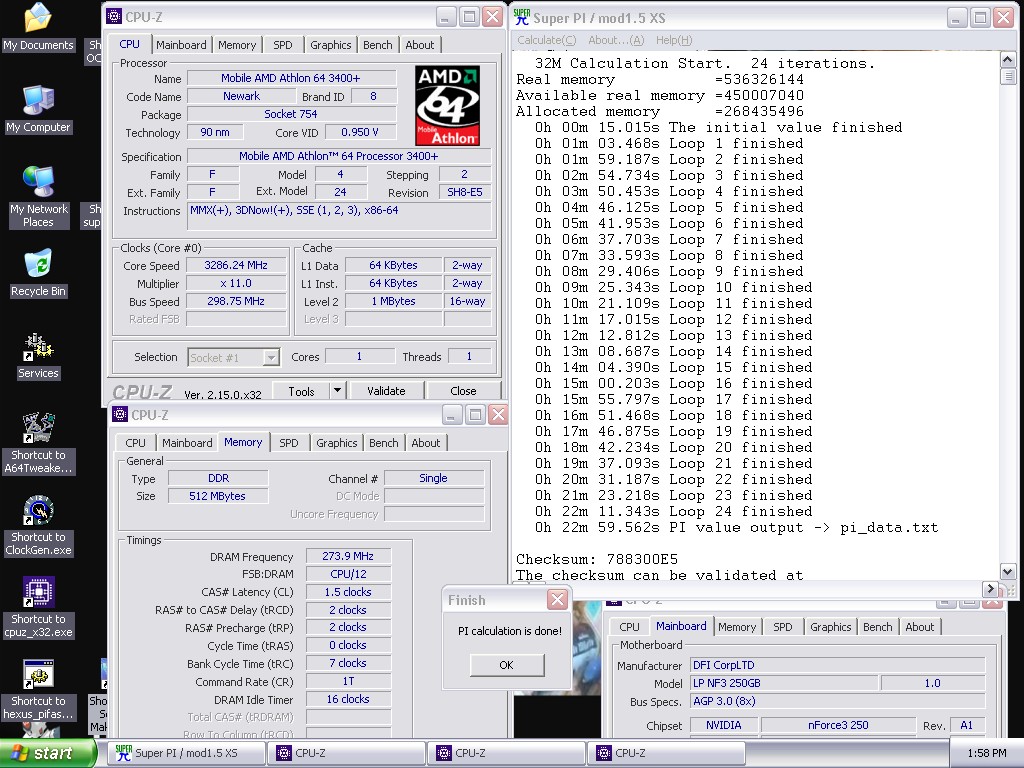Switch to About tab in top CPU-Z
The height and width of the screenshot is (768, 1024).
[419, 45]
